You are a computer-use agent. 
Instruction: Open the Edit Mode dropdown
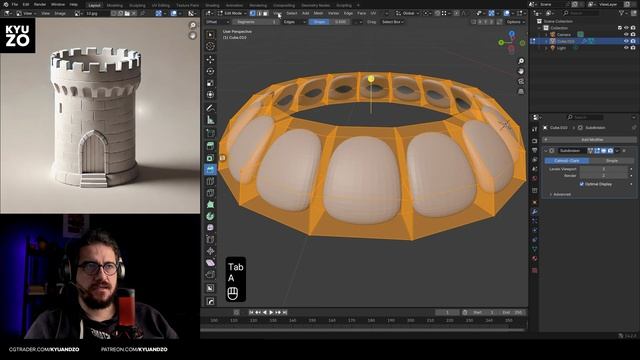[x=231, y=13]
